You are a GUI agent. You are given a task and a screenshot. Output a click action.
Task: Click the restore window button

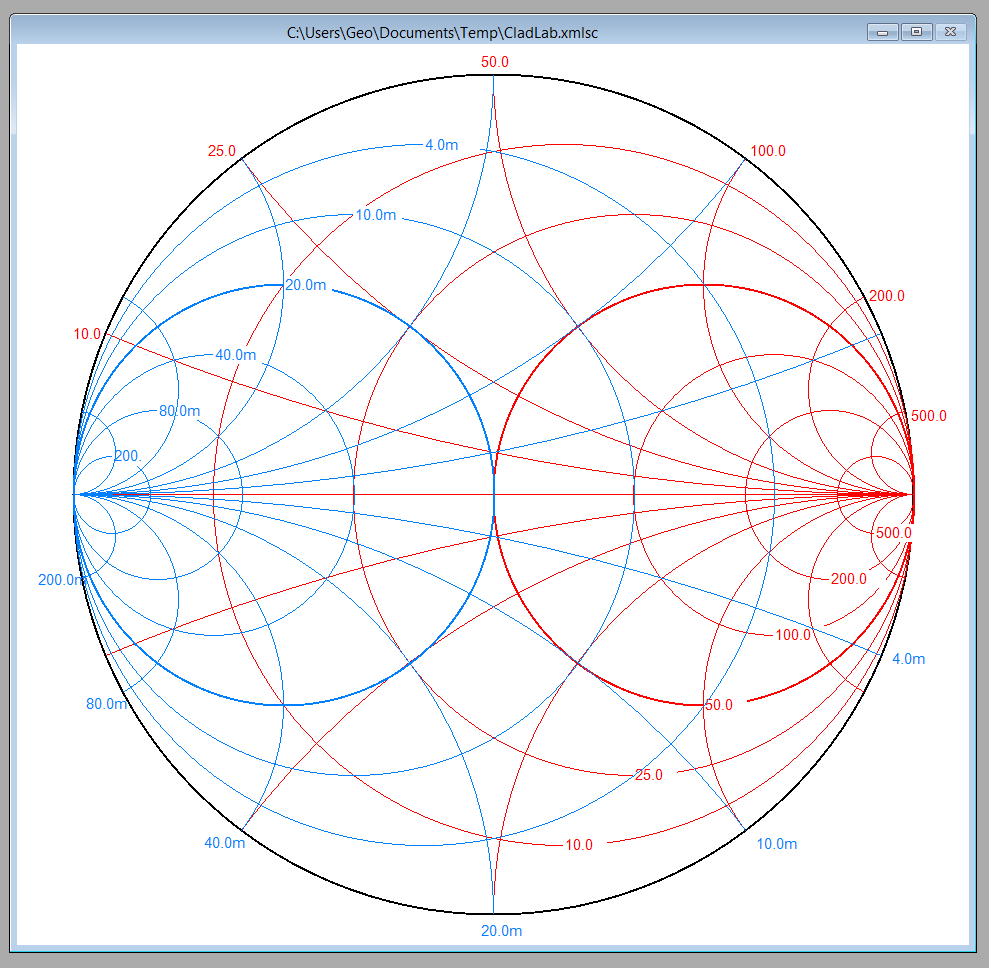click(916, 32)
